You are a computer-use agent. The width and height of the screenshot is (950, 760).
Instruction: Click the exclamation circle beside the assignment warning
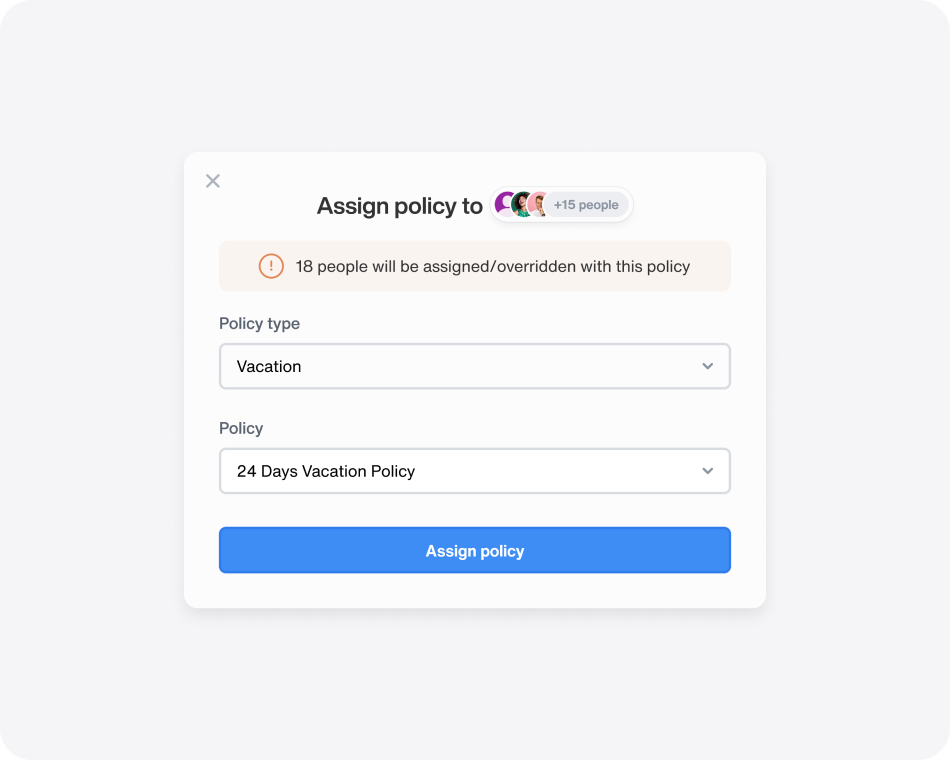(270, 266)
